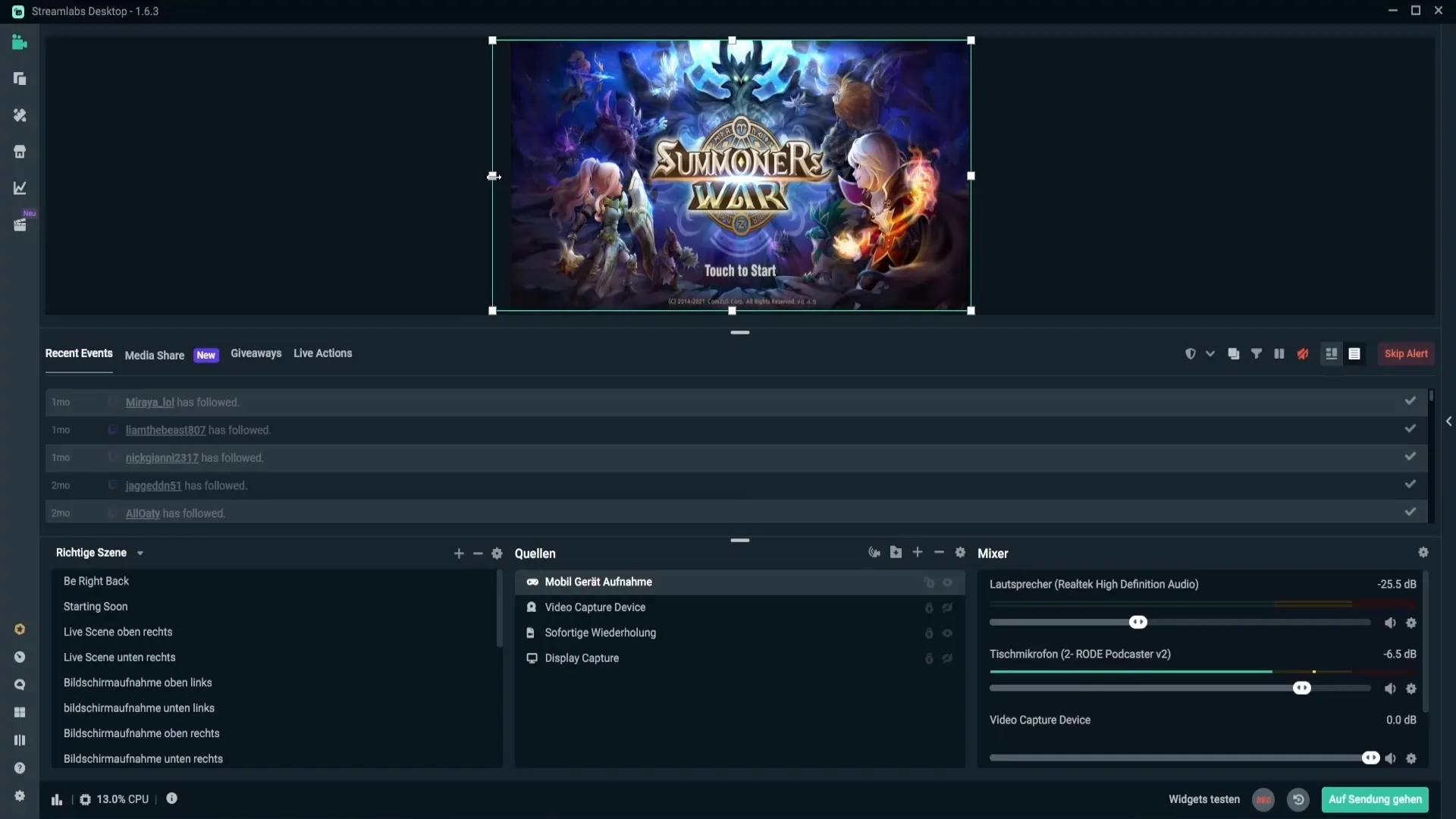Mark jaggeddn51 follow event as read
This screenshot has width=1456, height=819.
click(1410, 485)
